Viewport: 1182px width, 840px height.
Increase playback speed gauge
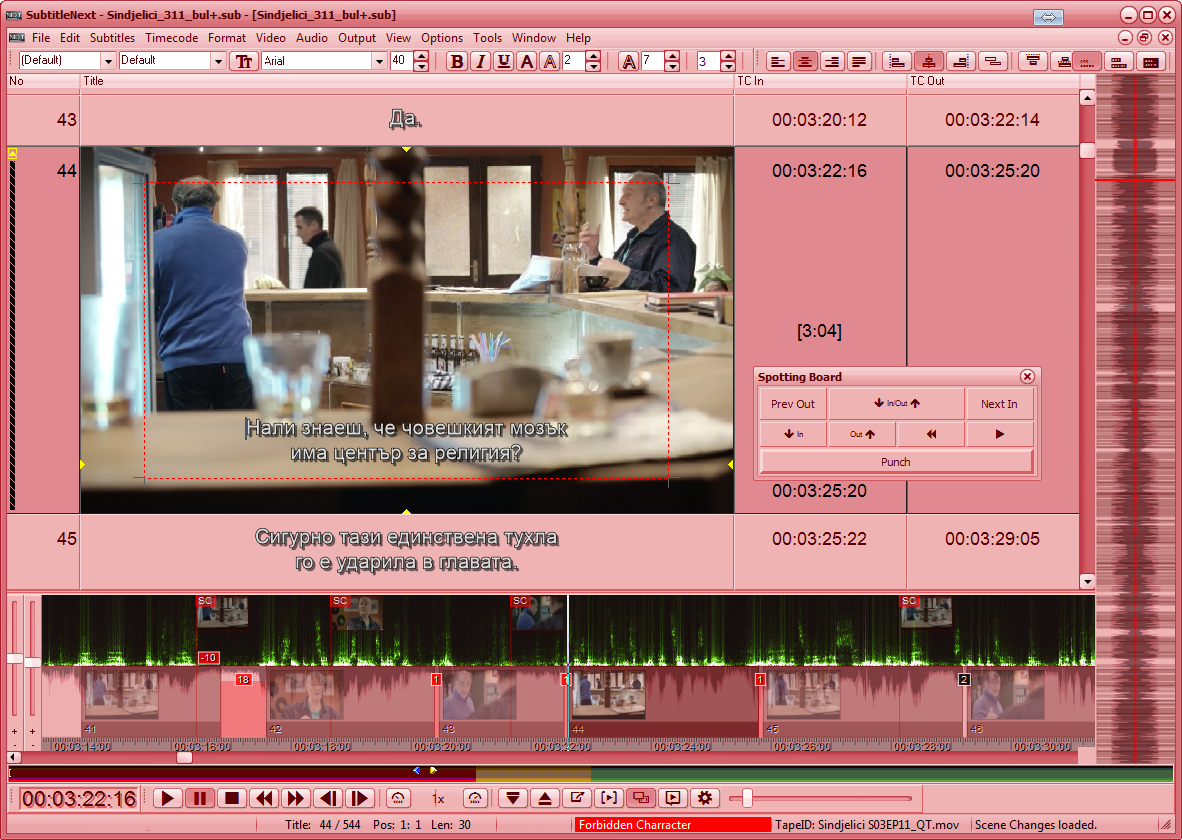click(x=475, y=798)
